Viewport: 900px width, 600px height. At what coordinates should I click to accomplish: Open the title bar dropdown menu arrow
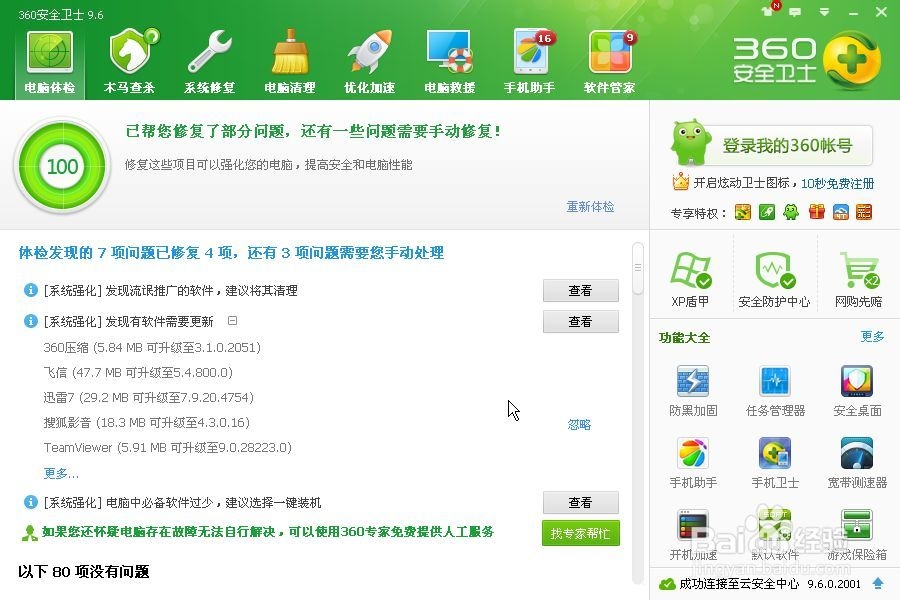pos(824,12)
